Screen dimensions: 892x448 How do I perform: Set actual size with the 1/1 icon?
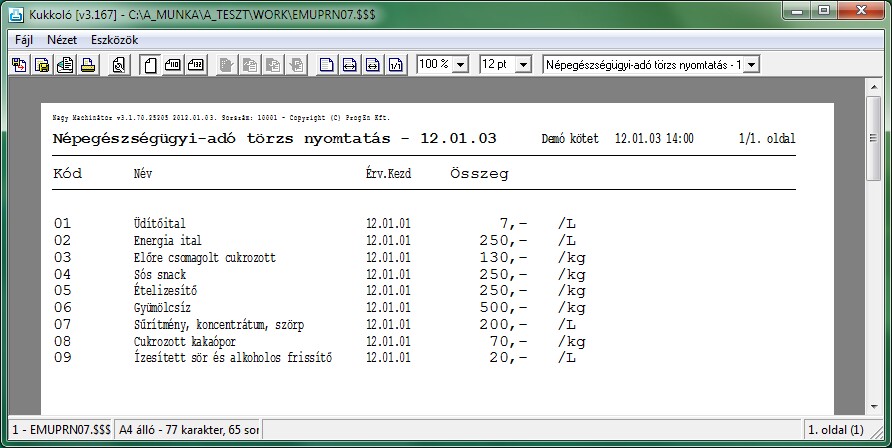coord(396,65)
